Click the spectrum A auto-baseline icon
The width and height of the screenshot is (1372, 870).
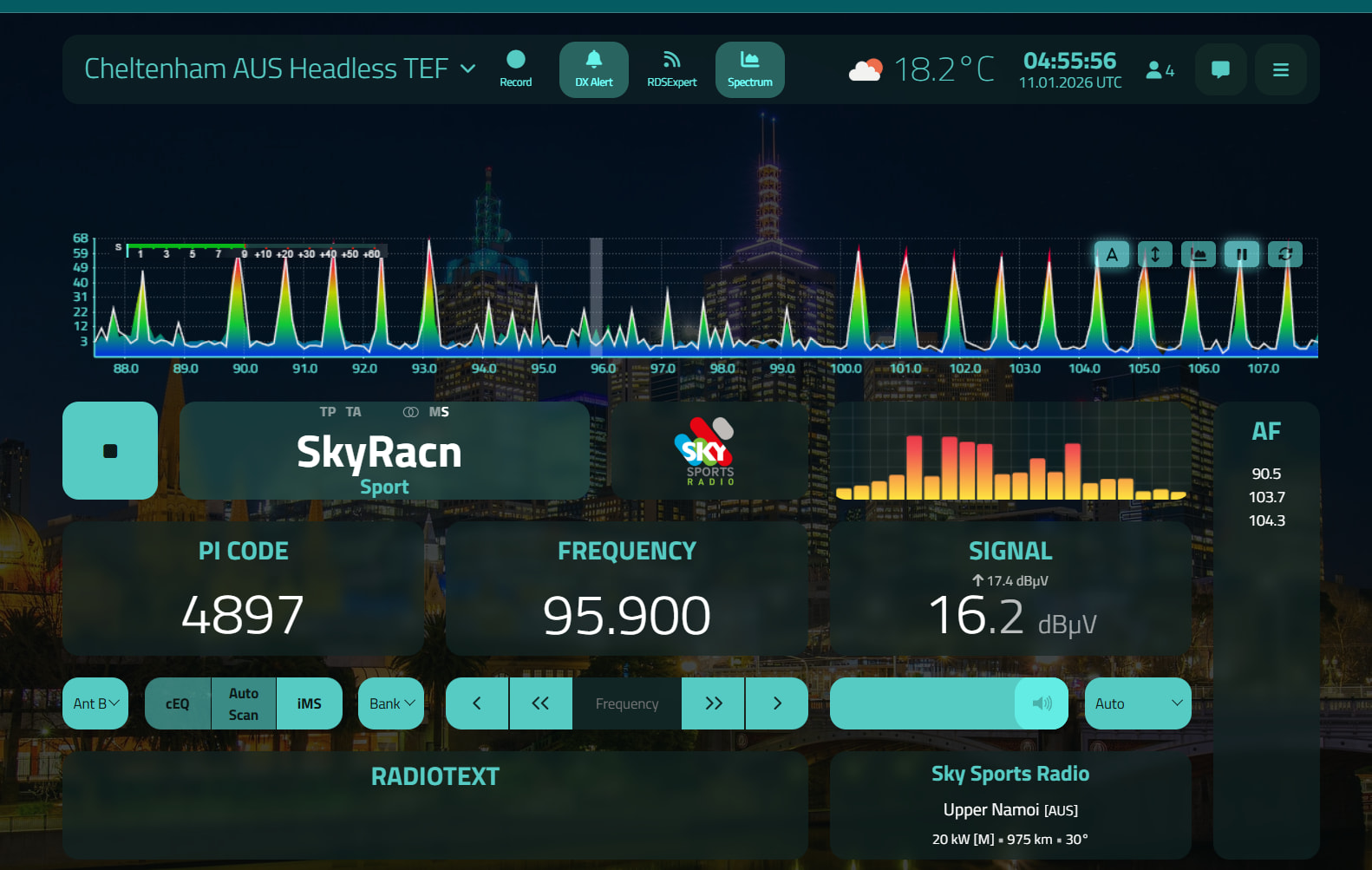pyautogui.click(x=1111, y=254)
